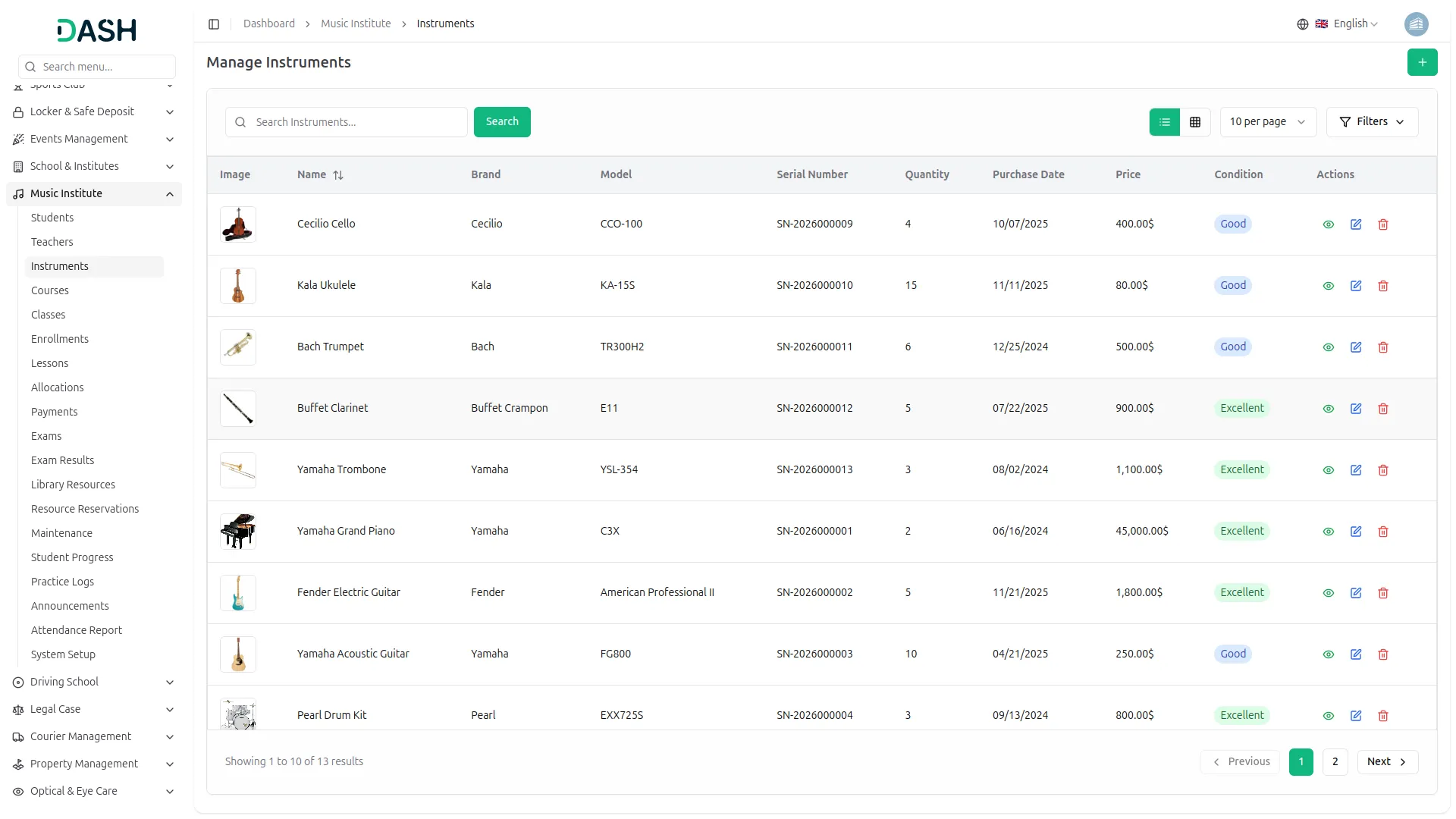Sort the table by Name column
The image size is (1456, 819).
338,175
